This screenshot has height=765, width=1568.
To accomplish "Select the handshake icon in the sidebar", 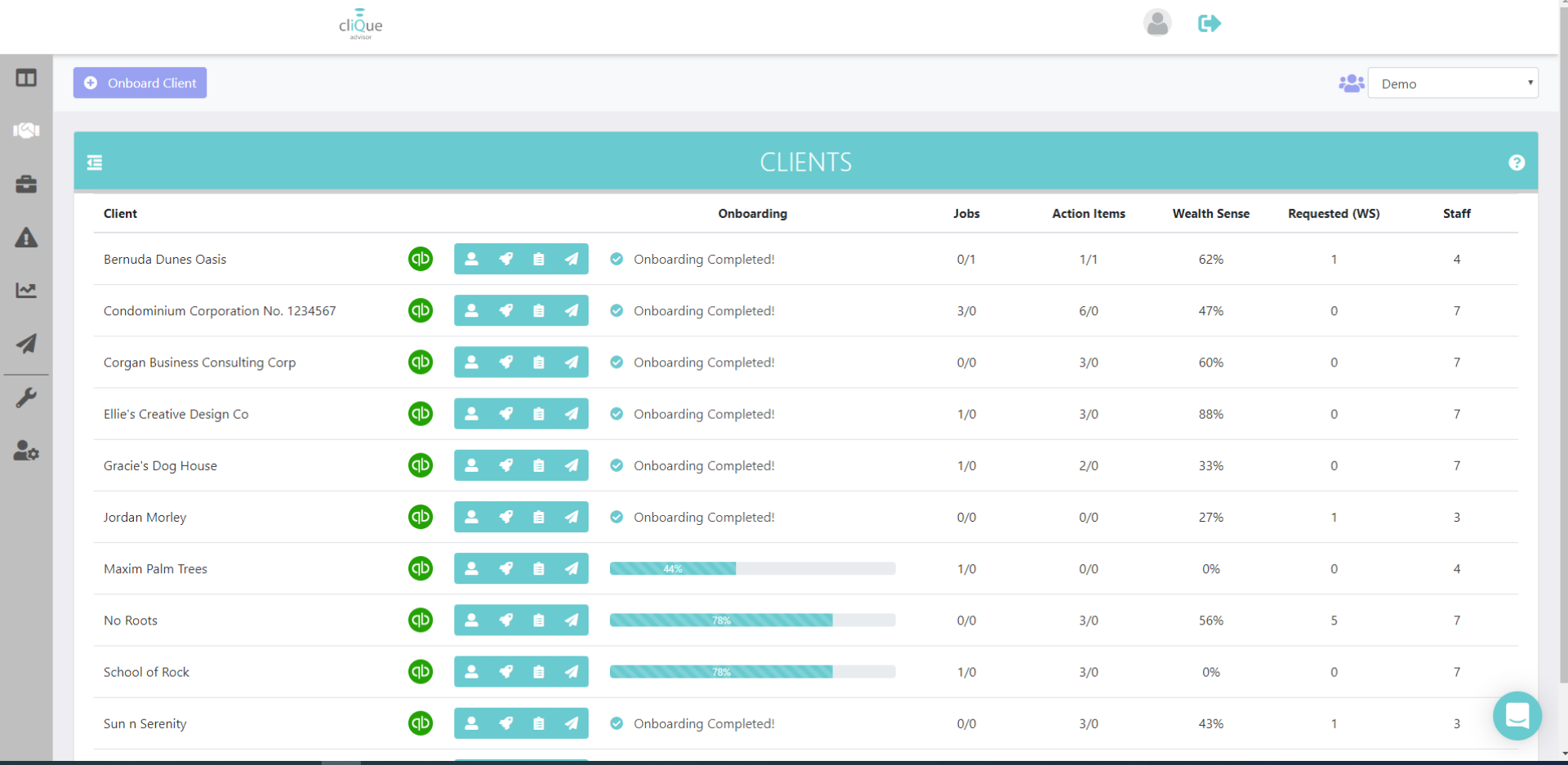I will 26,130.
